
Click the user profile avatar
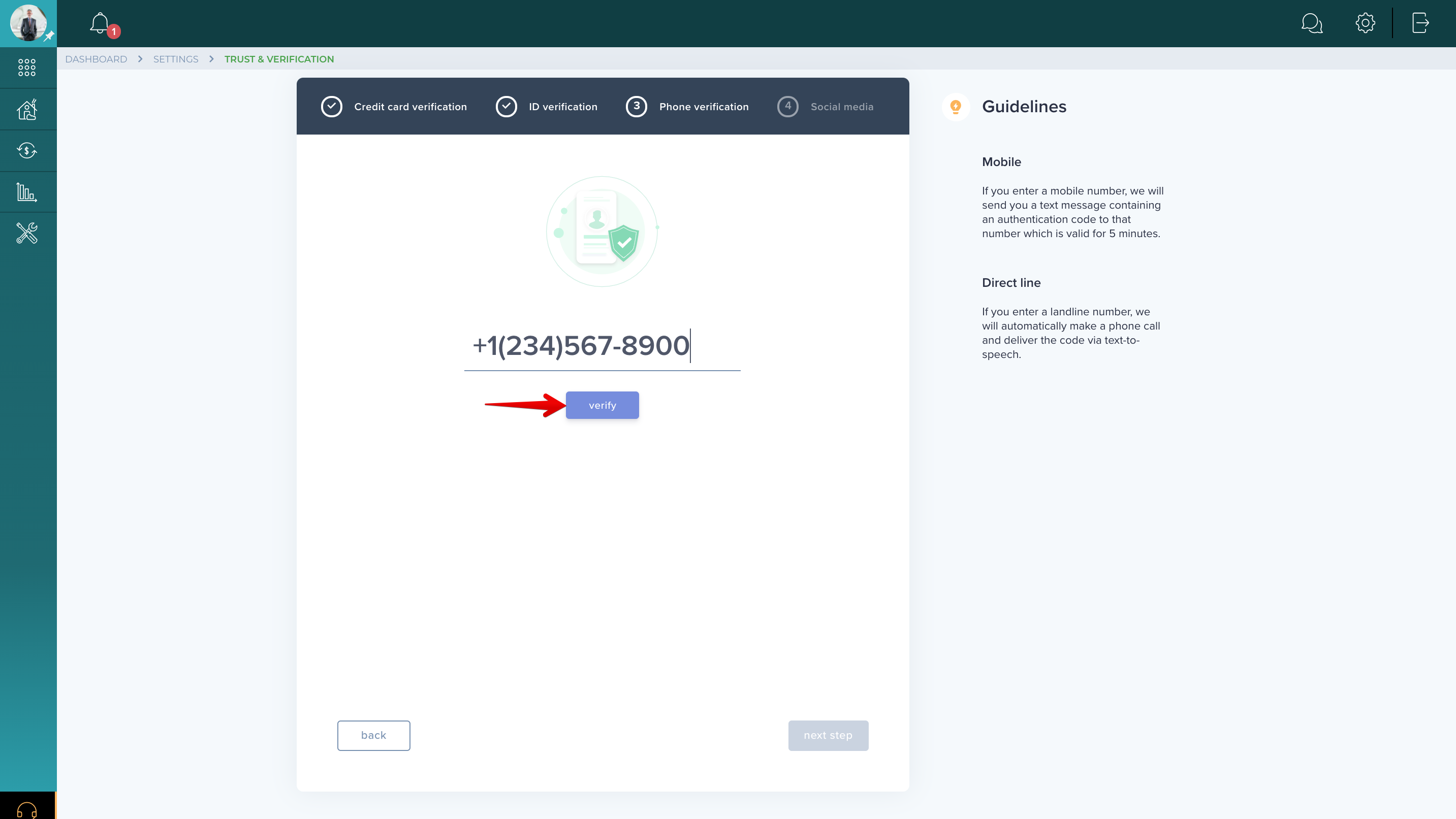[28, 23]
